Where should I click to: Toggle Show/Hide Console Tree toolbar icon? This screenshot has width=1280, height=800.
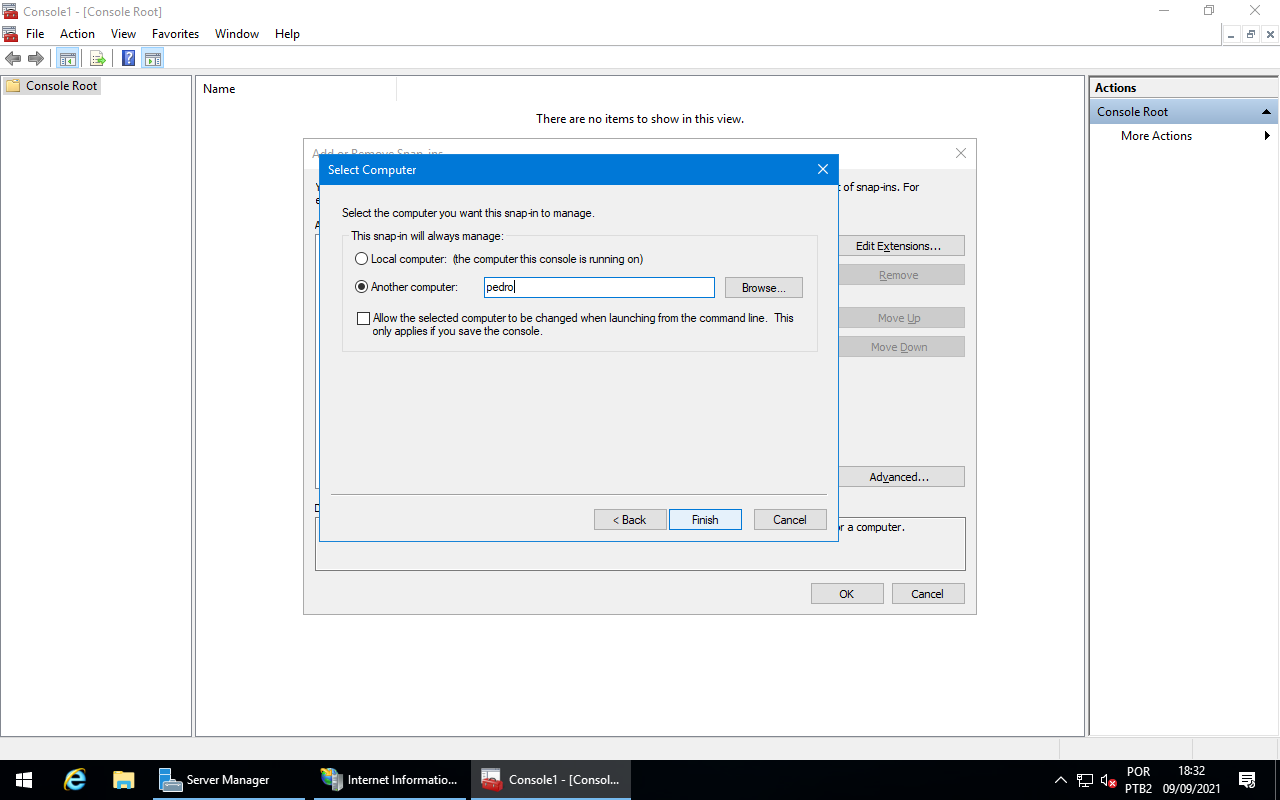click(68, 58)
